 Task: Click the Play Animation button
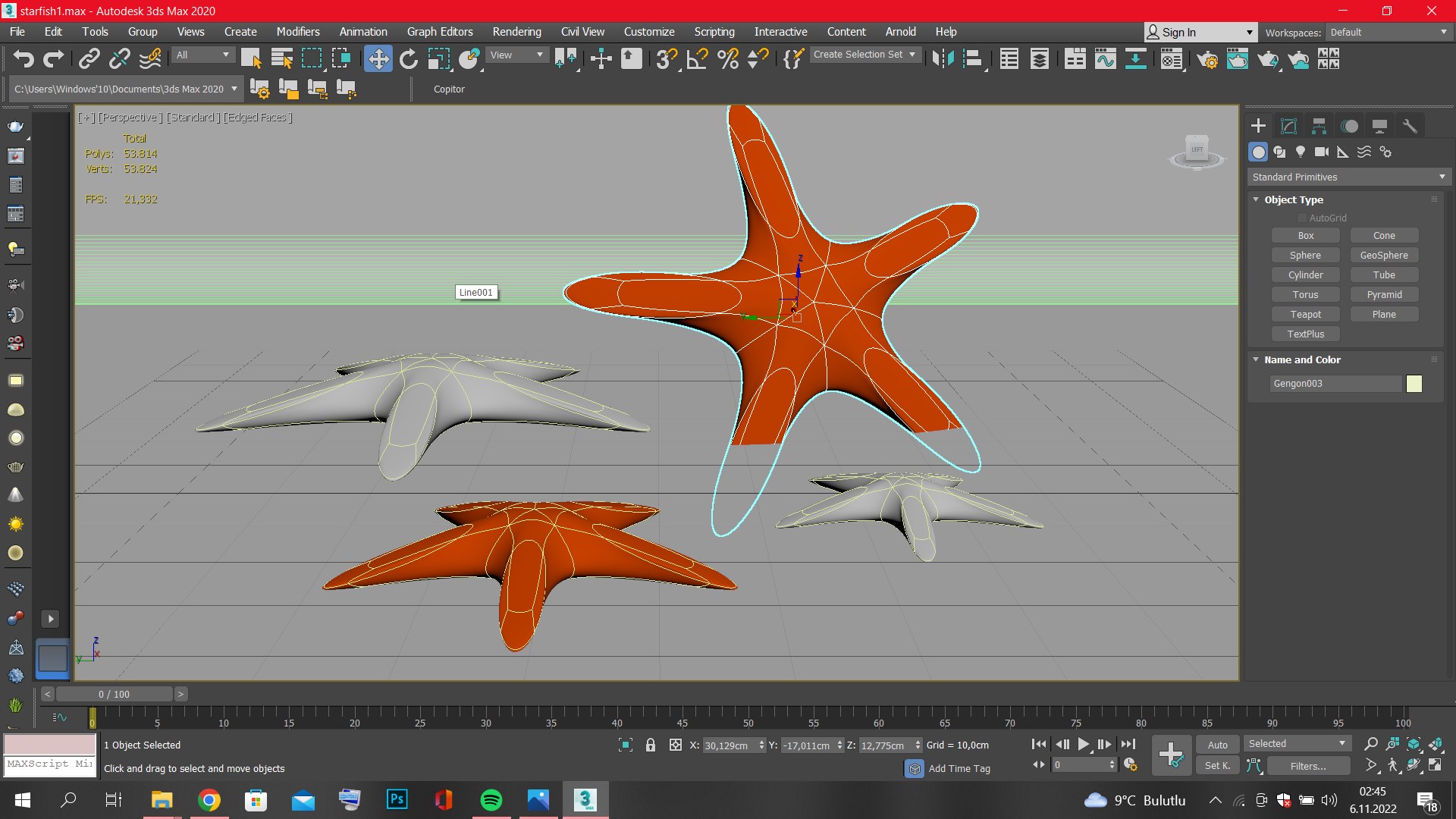coord(1083,745)
